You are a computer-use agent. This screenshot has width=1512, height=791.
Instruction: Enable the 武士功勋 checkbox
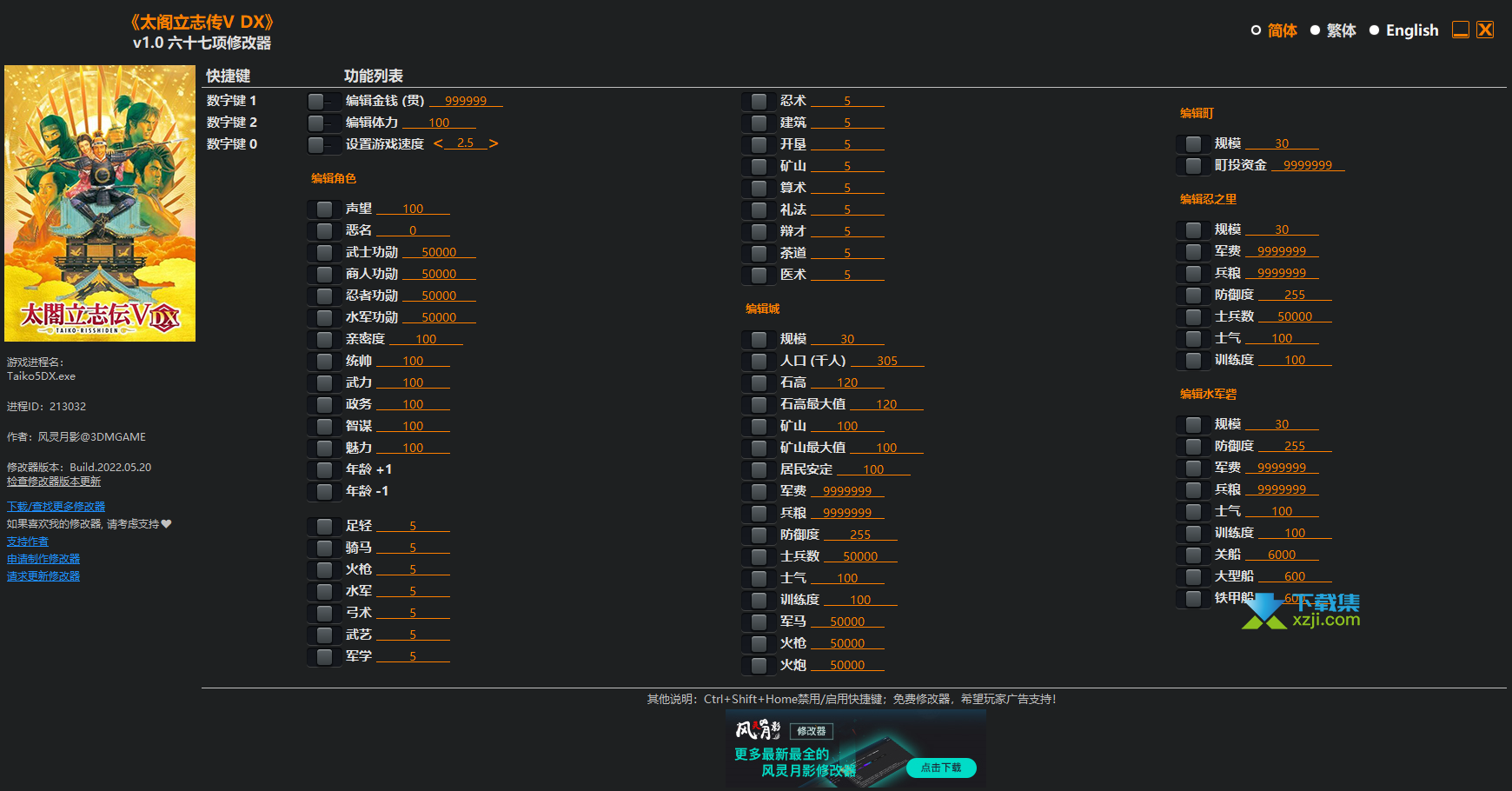(x=323, y=252)
